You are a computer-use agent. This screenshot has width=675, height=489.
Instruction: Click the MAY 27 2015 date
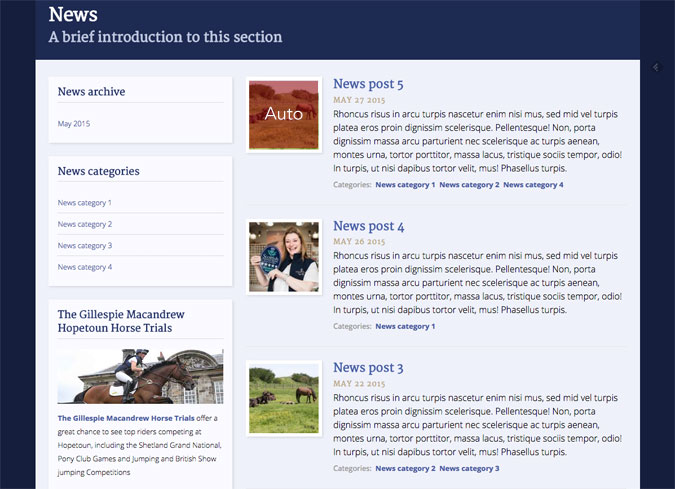tap(359, 100)
